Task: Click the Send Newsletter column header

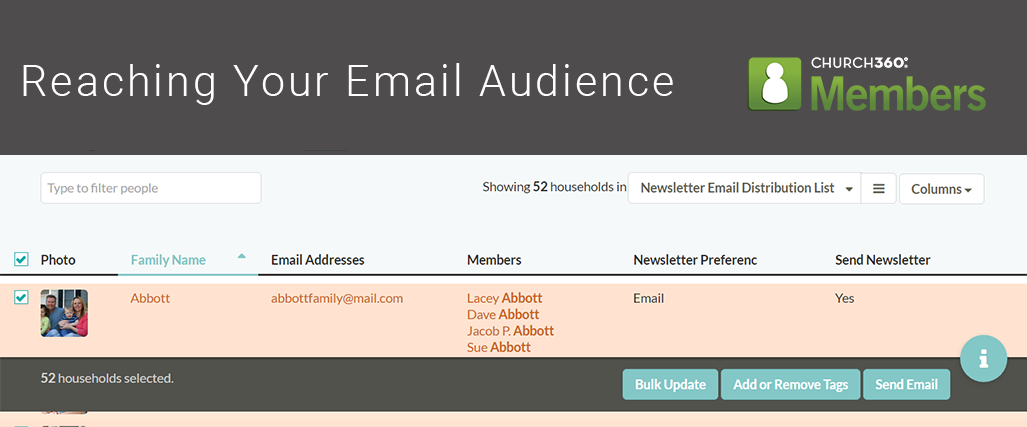Action: [x=882, y=260]
